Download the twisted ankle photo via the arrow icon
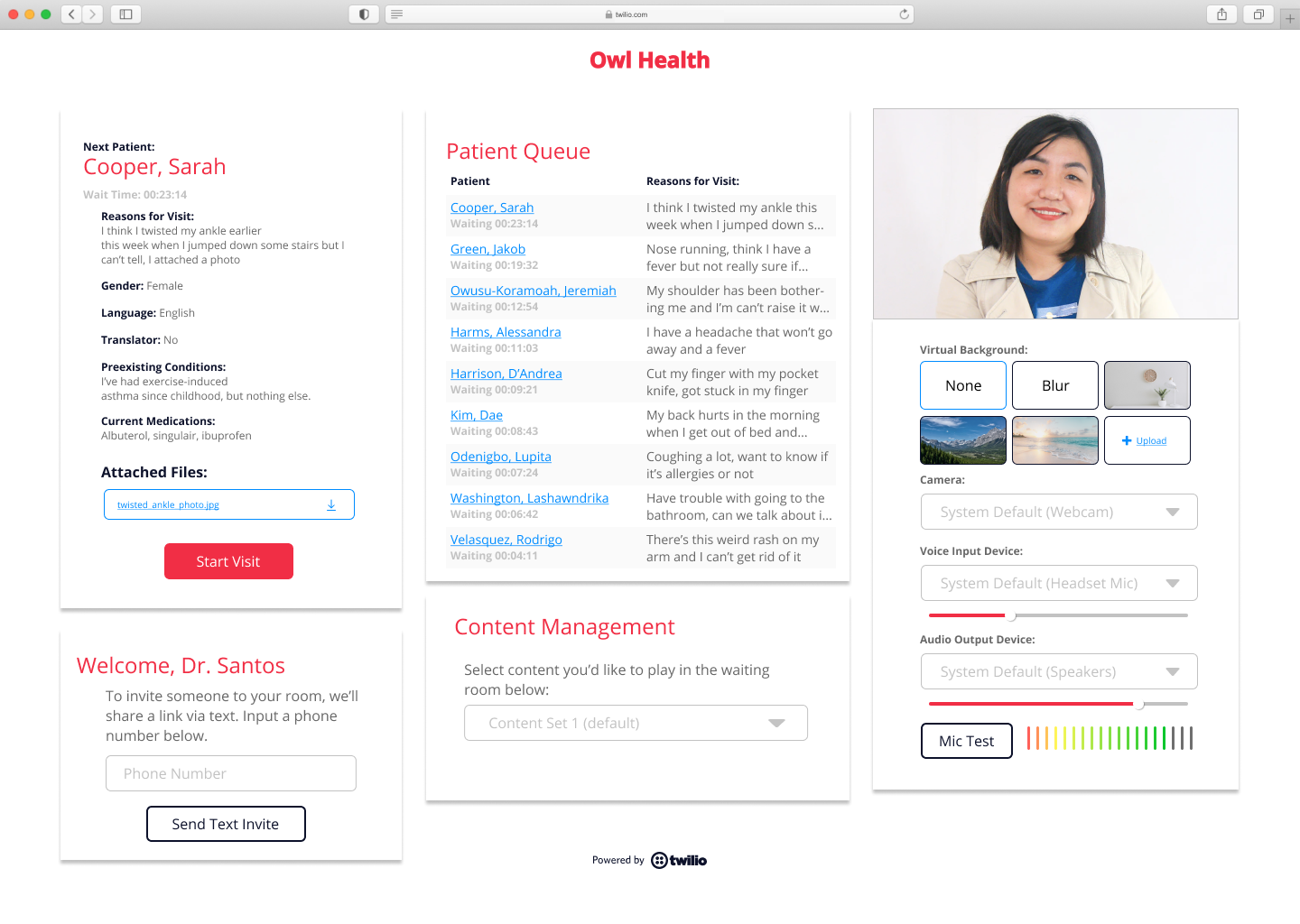Viewport: 1300px width, 924px height. [x=331, y=504]
